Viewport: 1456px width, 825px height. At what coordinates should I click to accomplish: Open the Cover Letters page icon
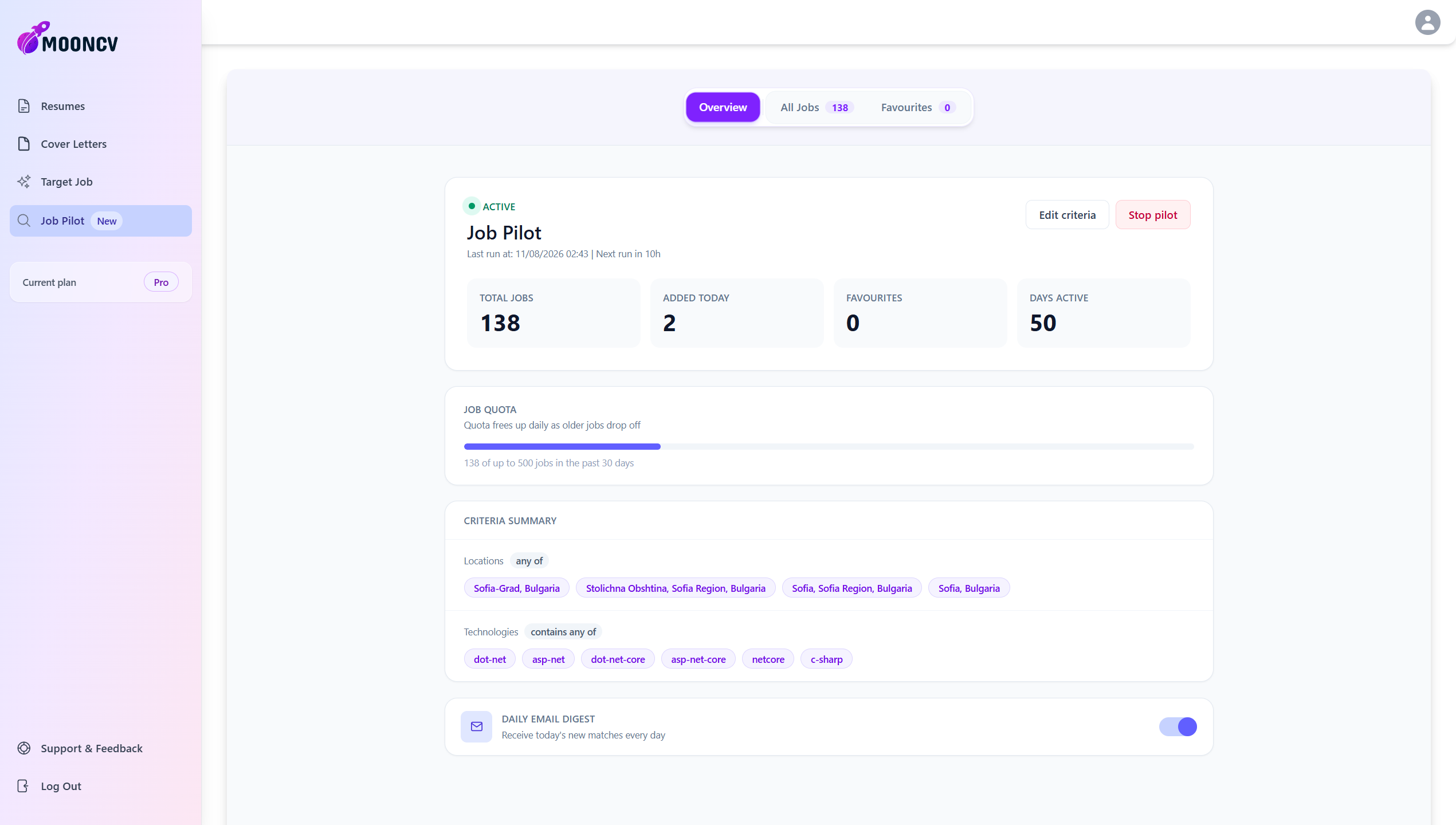[x=23, y=144]
